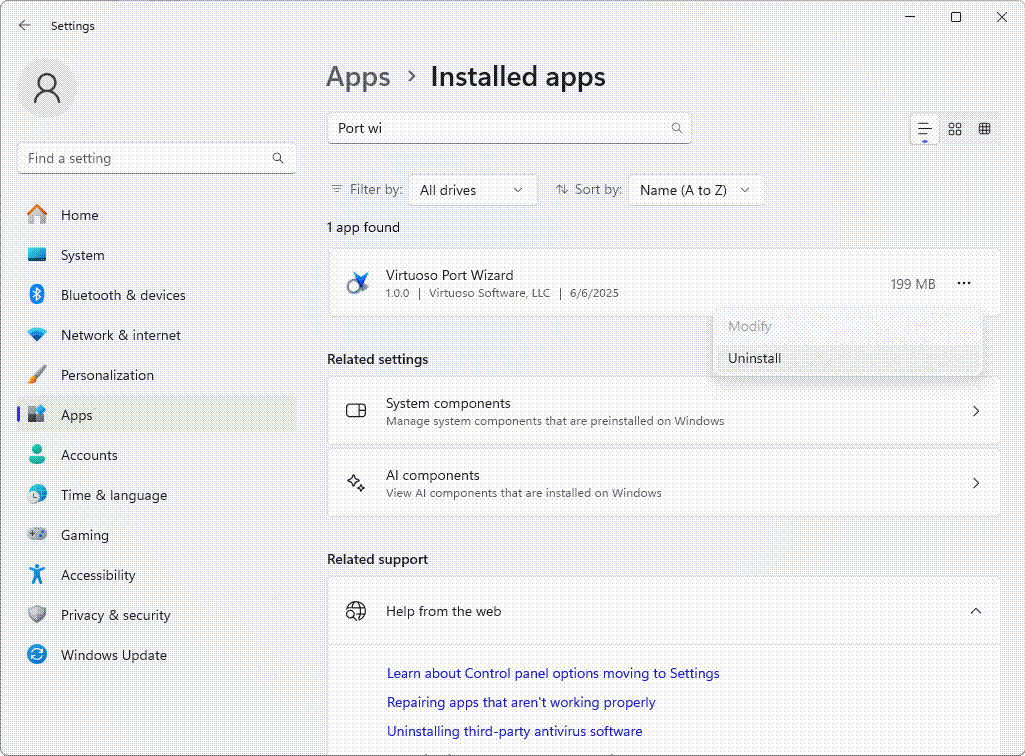Screen dimensions: 1025x756
Task: Click the Help from the web globe icon
Action: tap(356, 611)
